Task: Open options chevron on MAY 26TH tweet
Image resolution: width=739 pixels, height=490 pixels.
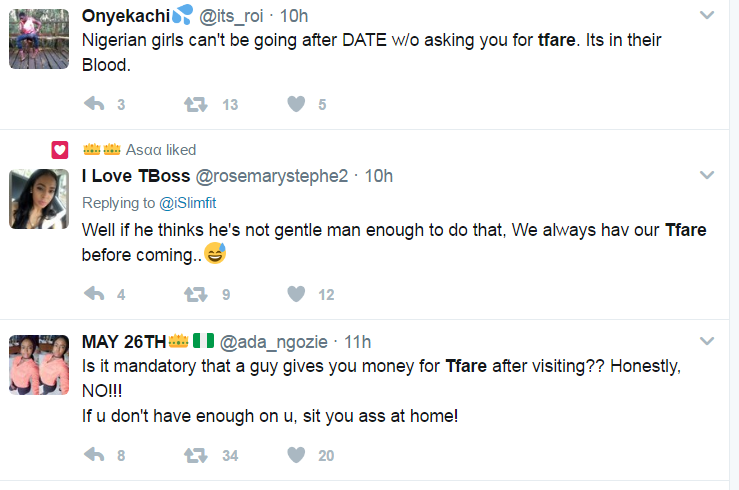Action: pyautogui.click(x=707, y=340)
